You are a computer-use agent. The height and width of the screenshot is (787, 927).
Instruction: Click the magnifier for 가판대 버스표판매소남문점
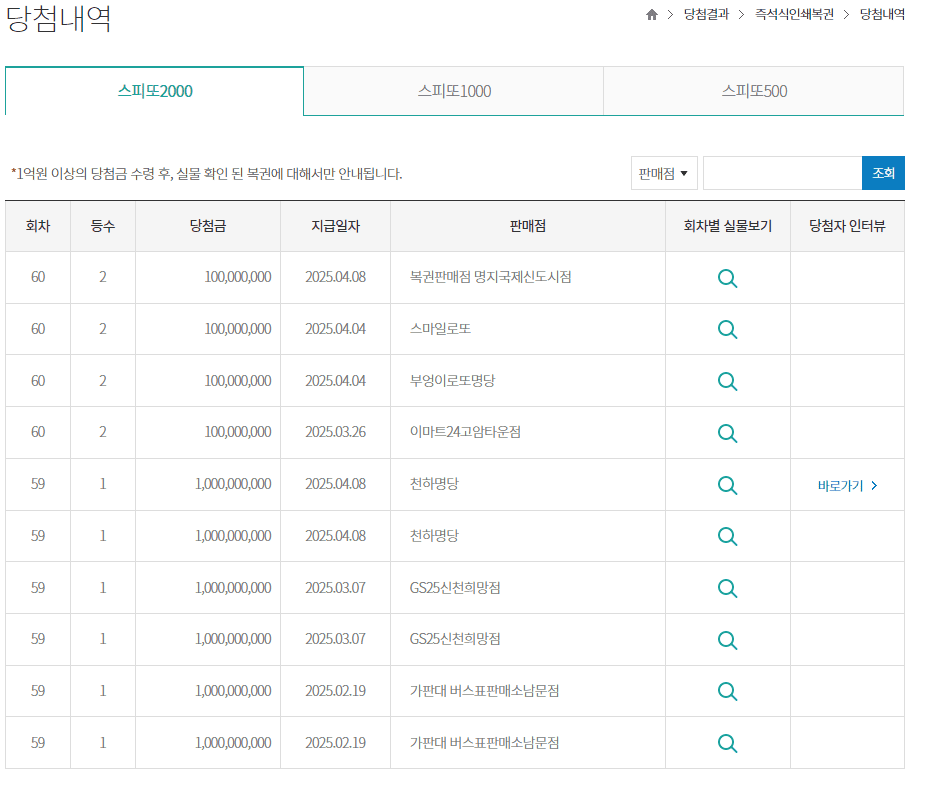(x=727, y=690)
